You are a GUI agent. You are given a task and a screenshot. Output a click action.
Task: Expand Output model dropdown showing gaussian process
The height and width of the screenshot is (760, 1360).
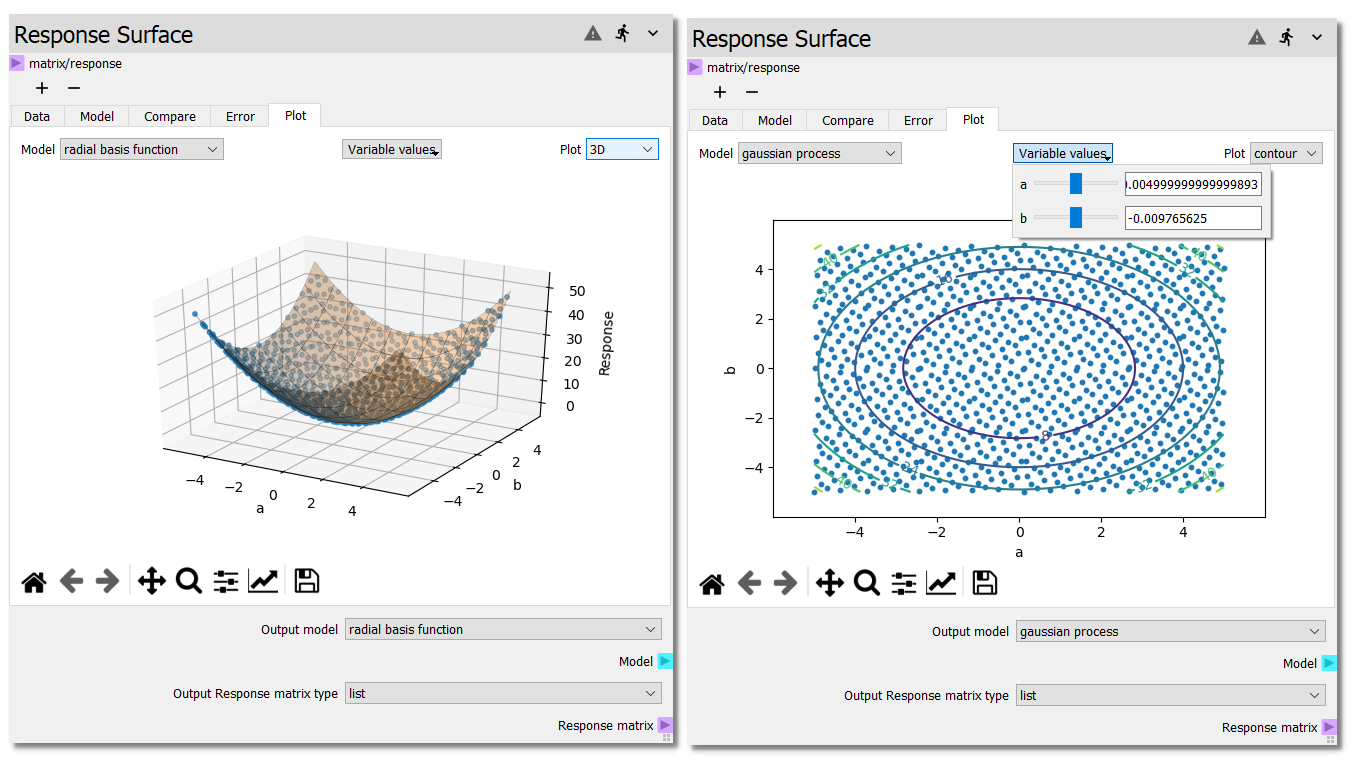(x=1170, y=632)
